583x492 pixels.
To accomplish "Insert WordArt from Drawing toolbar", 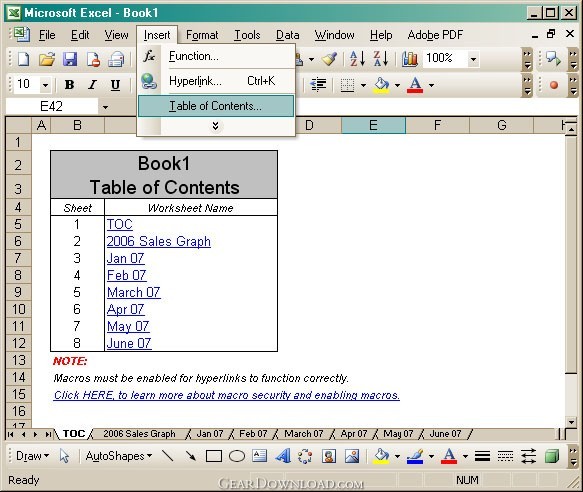I will point(283,456).
